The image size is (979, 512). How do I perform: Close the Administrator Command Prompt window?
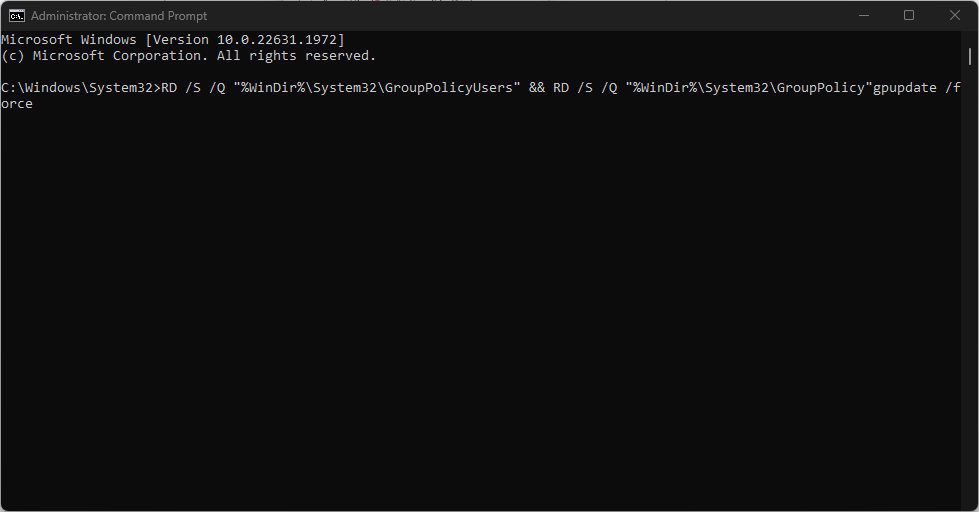click(955, 16)
